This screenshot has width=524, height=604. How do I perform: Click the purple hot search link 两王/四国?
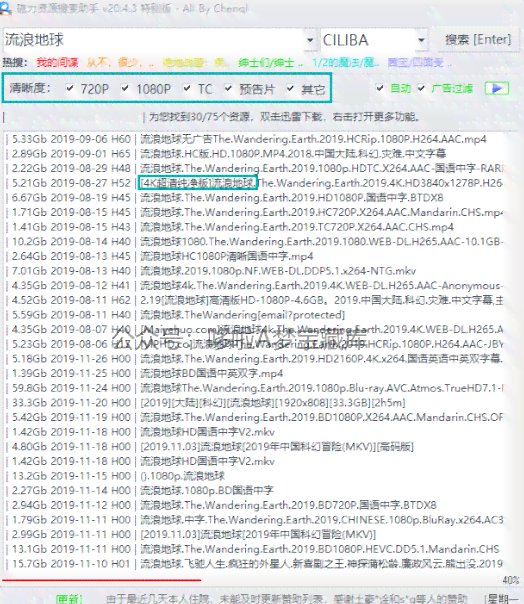click(x=419, y=62)
